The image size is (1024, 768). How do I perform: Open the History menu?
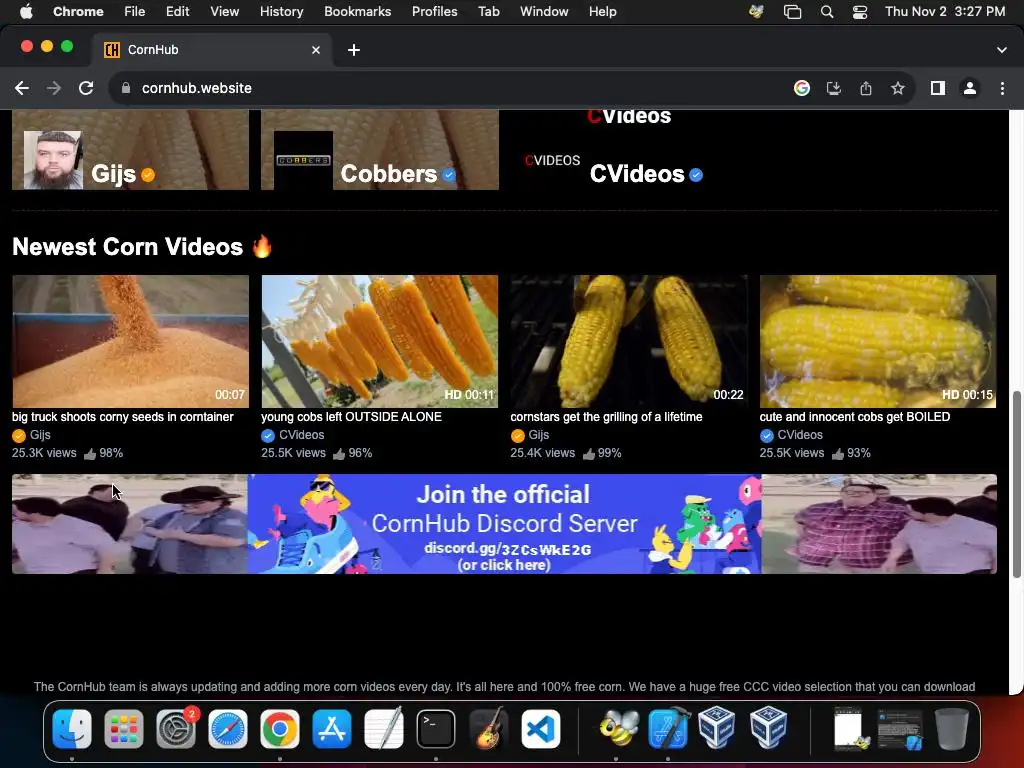click(281, 12)
